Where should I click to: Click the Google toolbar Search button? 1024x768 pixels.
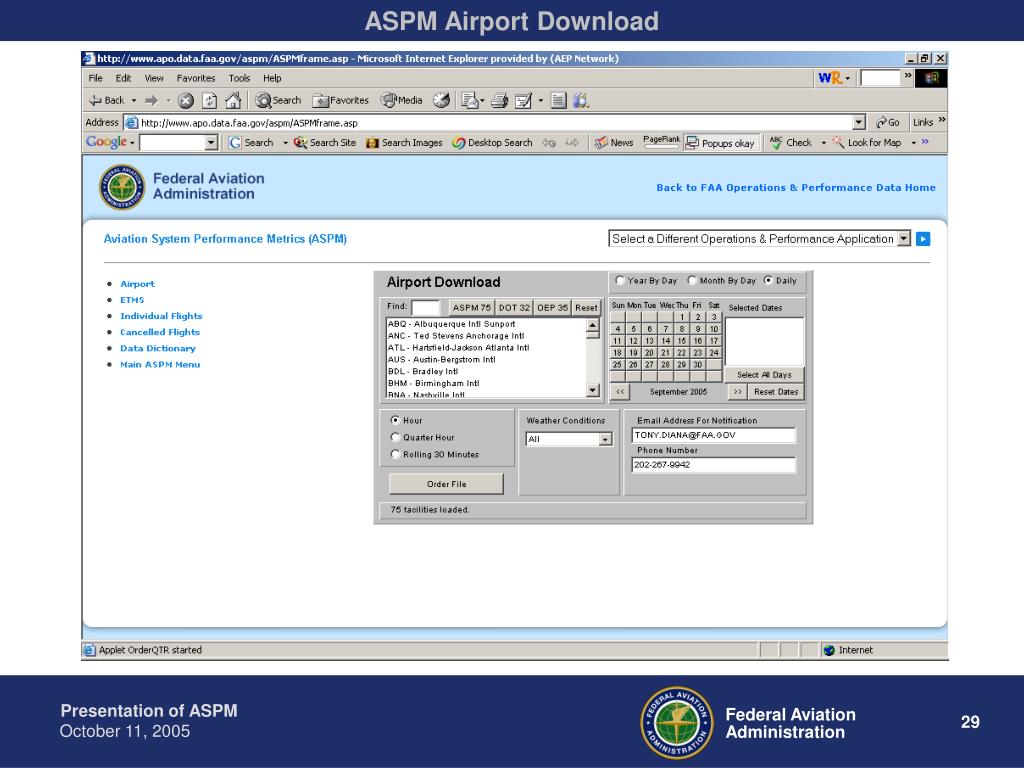tap(251, 142)
